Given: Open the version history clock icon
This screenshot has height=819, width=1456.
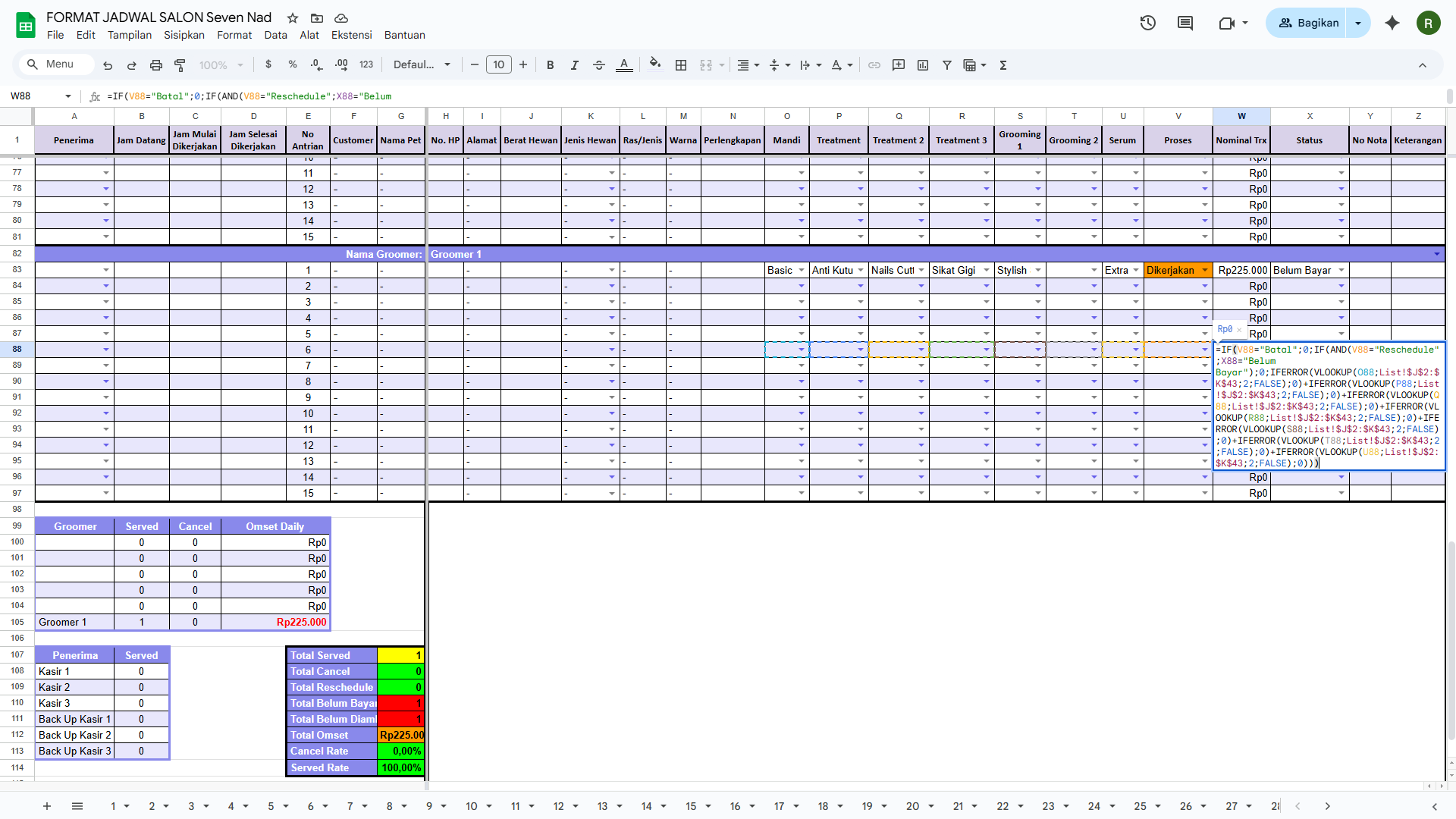Looking at the screenshot, I should click(x=1147, y=23).
